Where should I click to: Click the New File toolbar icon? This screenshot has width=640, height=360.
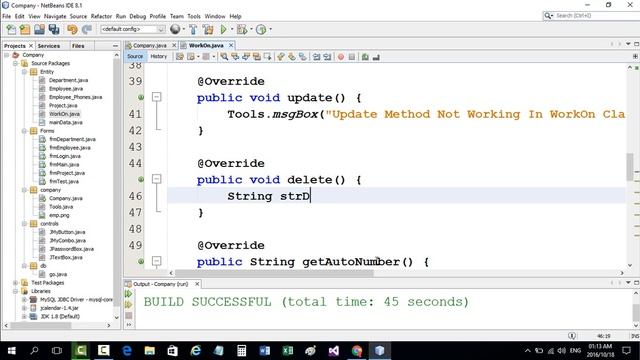[11, 29]
